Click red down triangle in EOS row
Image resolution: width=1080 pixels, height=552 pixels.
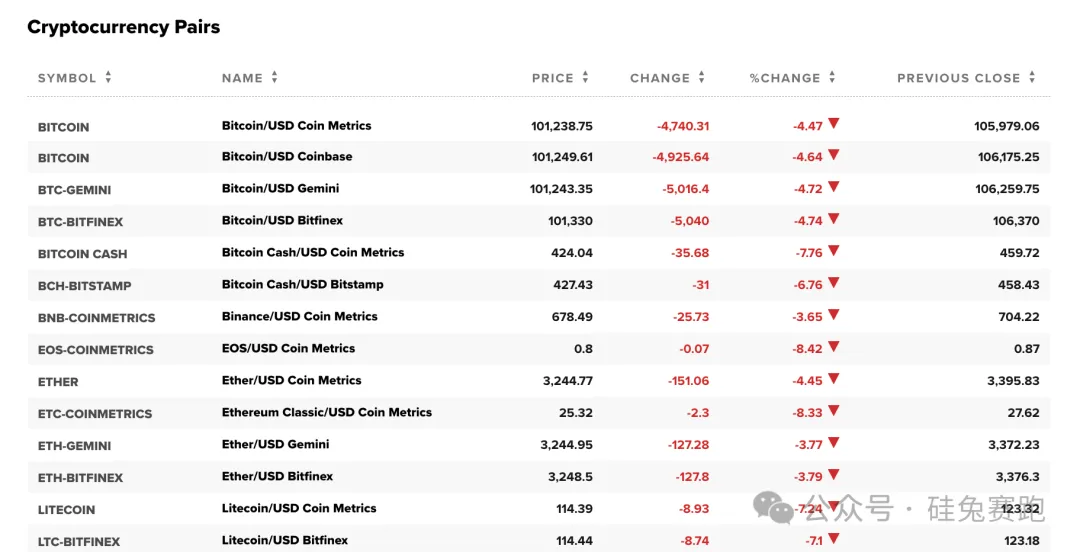click(x=833, y=348)
